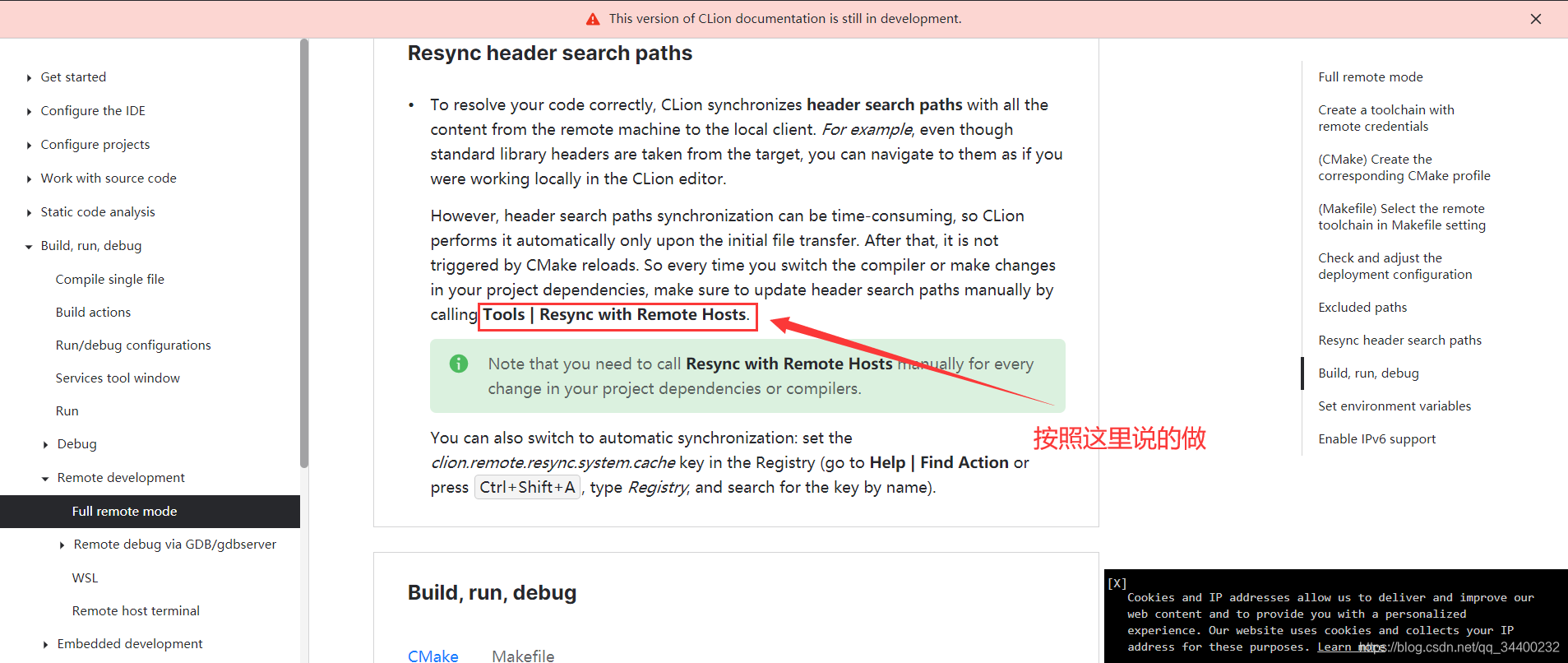Viewport: 1568px width, 663px height.
Task: Click the Ctrl+Shift+A shortcut key label
Action: pyautogui.click(x=527, y=487)
